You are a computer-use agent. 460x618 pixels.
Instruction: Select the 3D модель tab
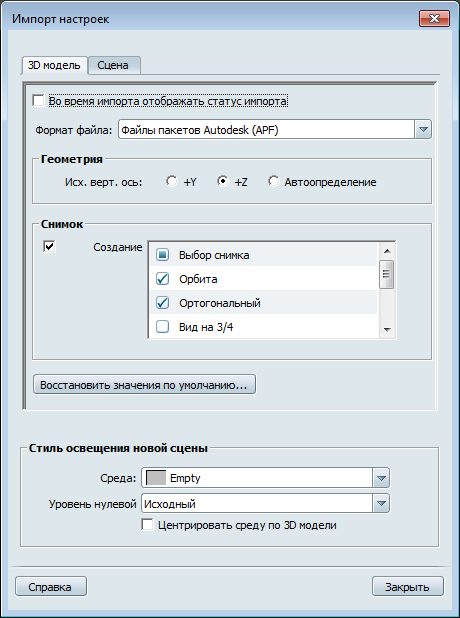(x=54, y=65)
